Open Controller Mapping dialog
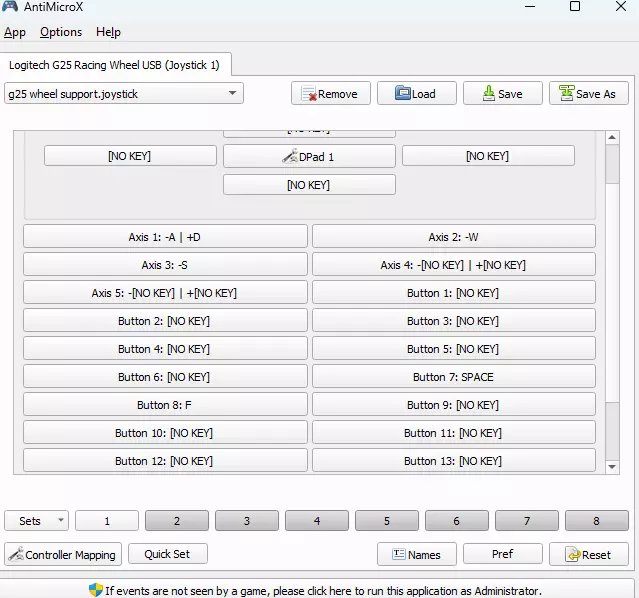This screenshot has width=639, height=598. (63, 554)
